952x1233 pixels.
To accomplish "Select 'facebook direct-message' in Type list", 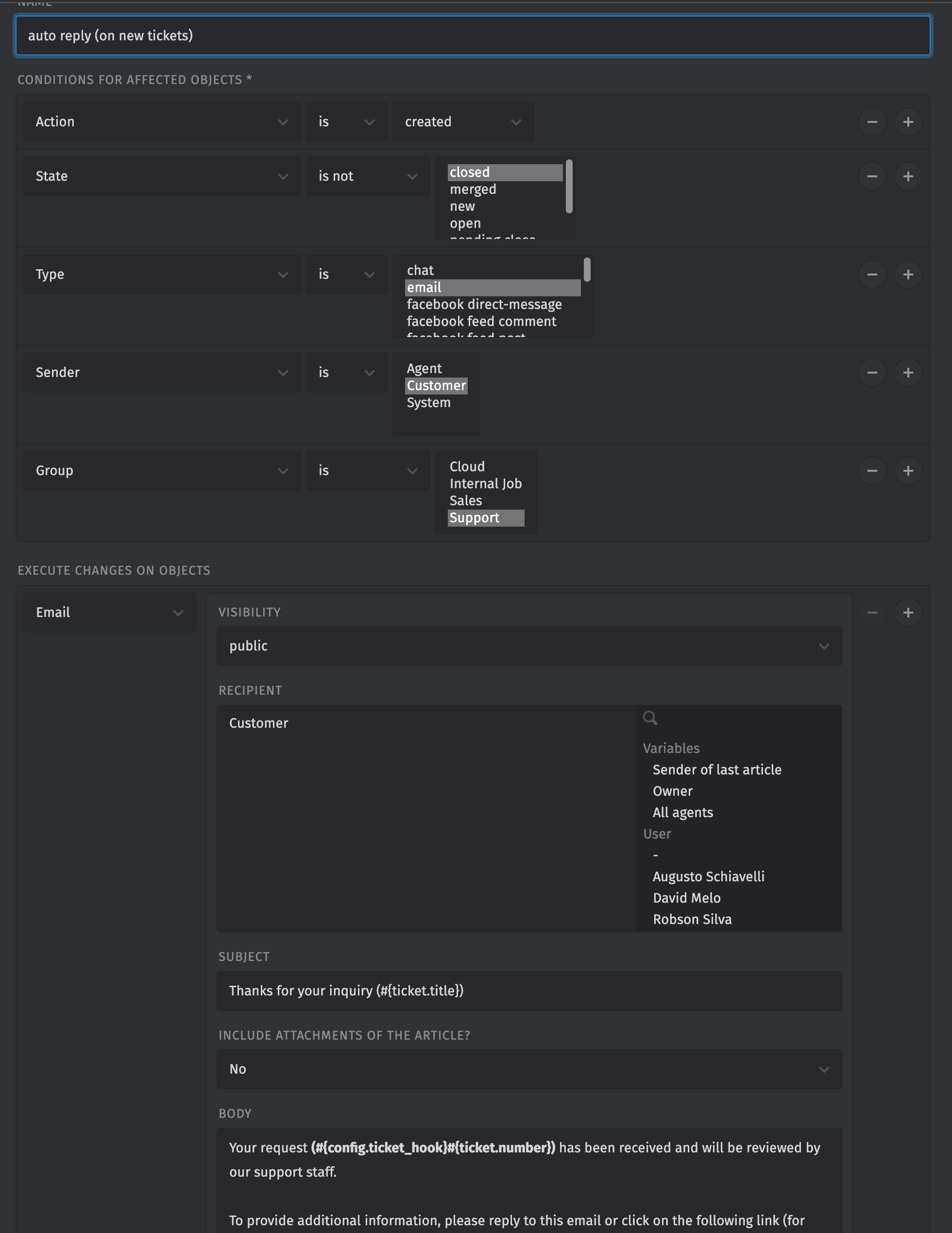I will pyautogui.click(x=493, y=304).
